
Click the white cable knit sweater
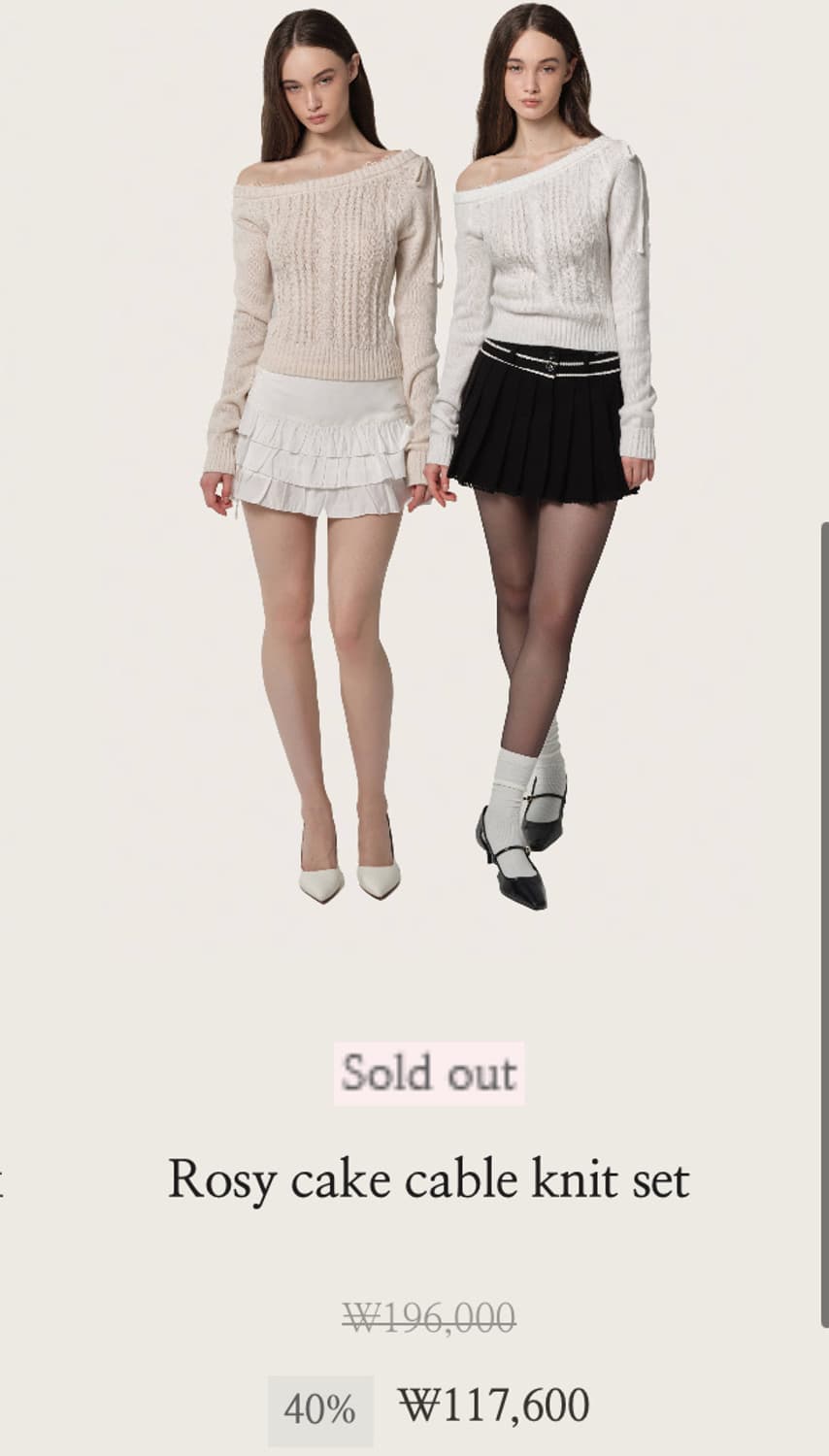(x=548, y=272)
